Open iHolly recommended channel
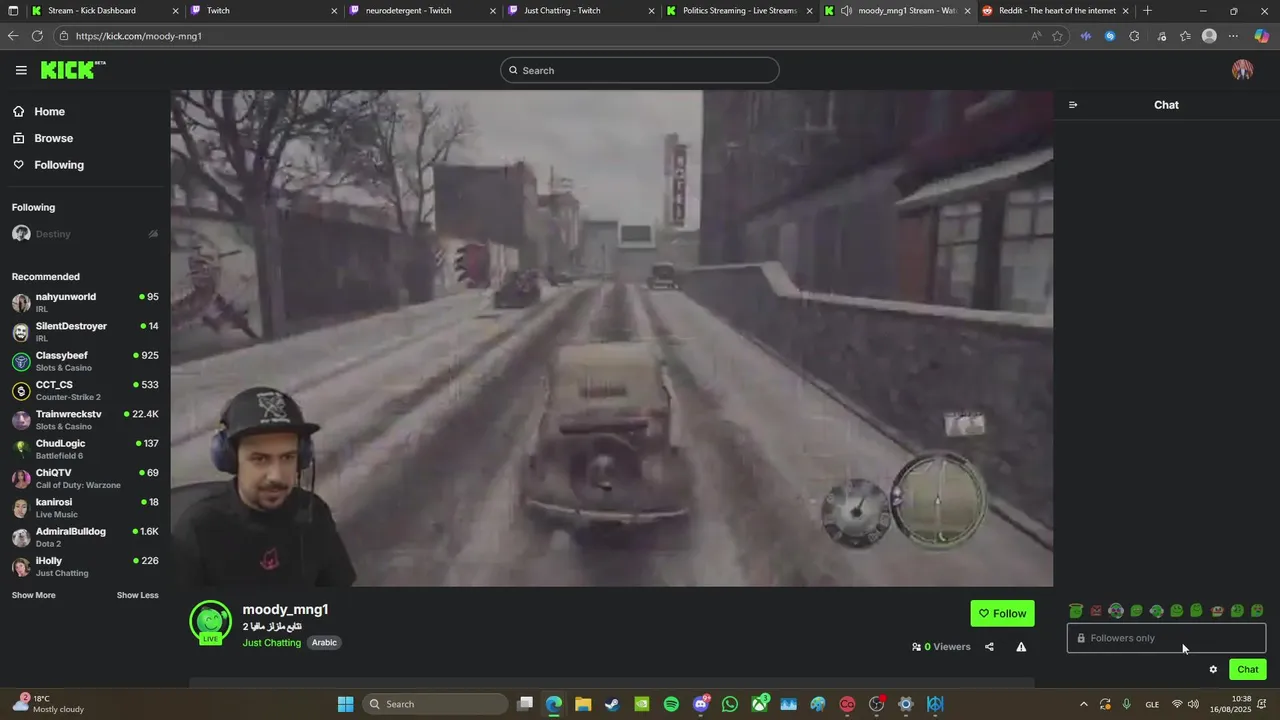This screenshot has width=1280, height=720. coord(85,567)
